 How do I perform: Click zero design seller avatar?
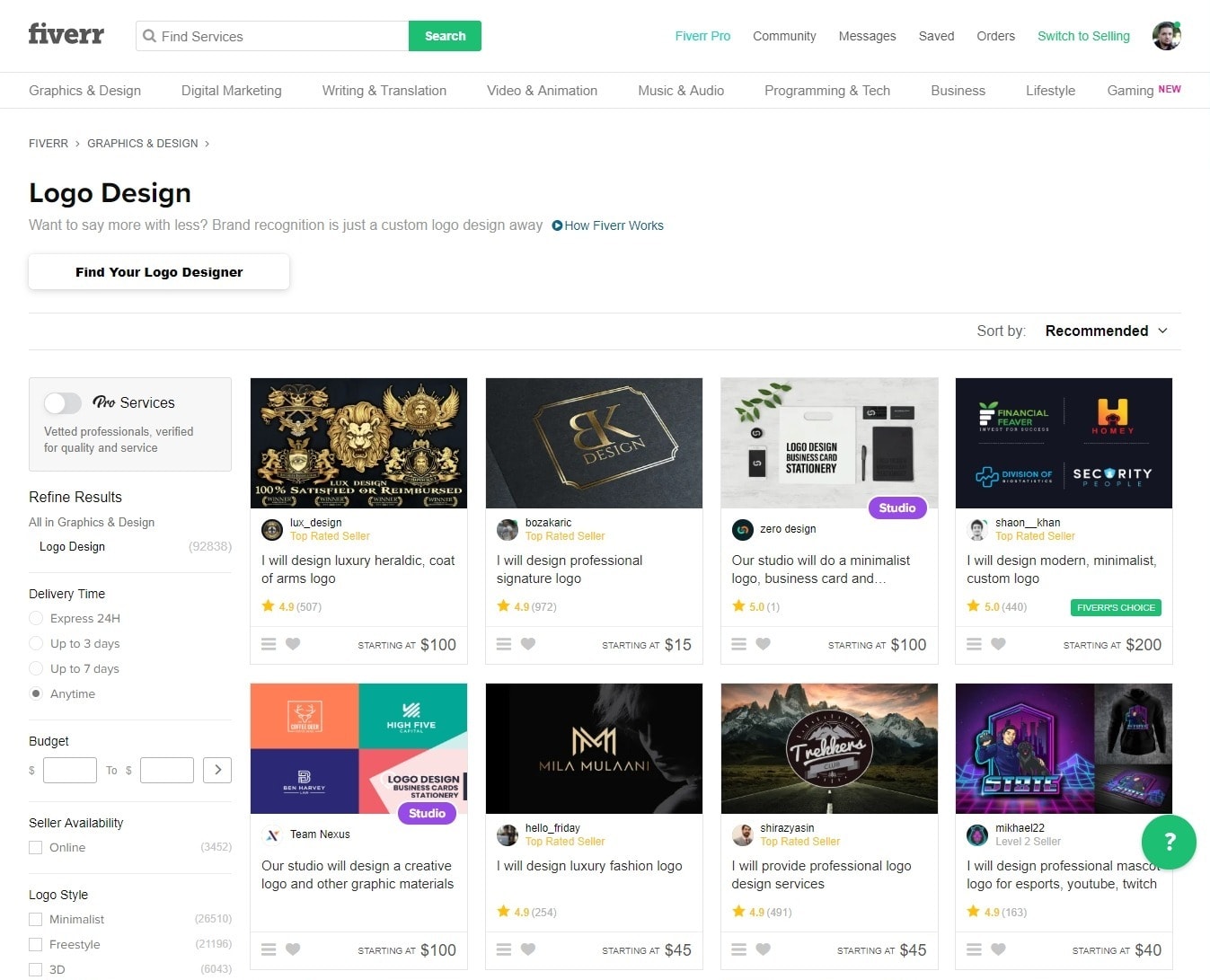pos(743,530)
